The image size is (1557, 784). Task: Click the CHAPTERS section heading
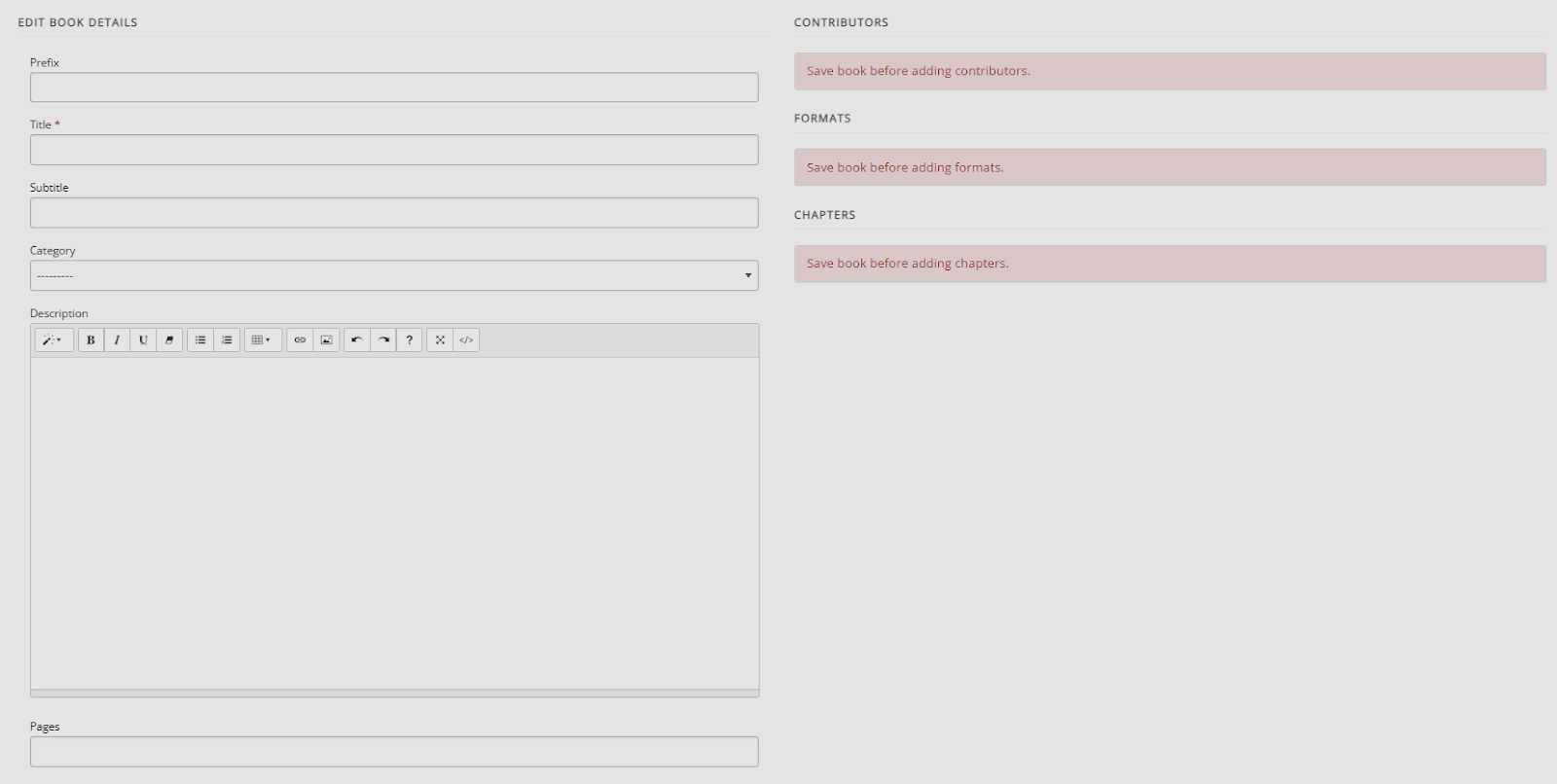pos(824,215)
